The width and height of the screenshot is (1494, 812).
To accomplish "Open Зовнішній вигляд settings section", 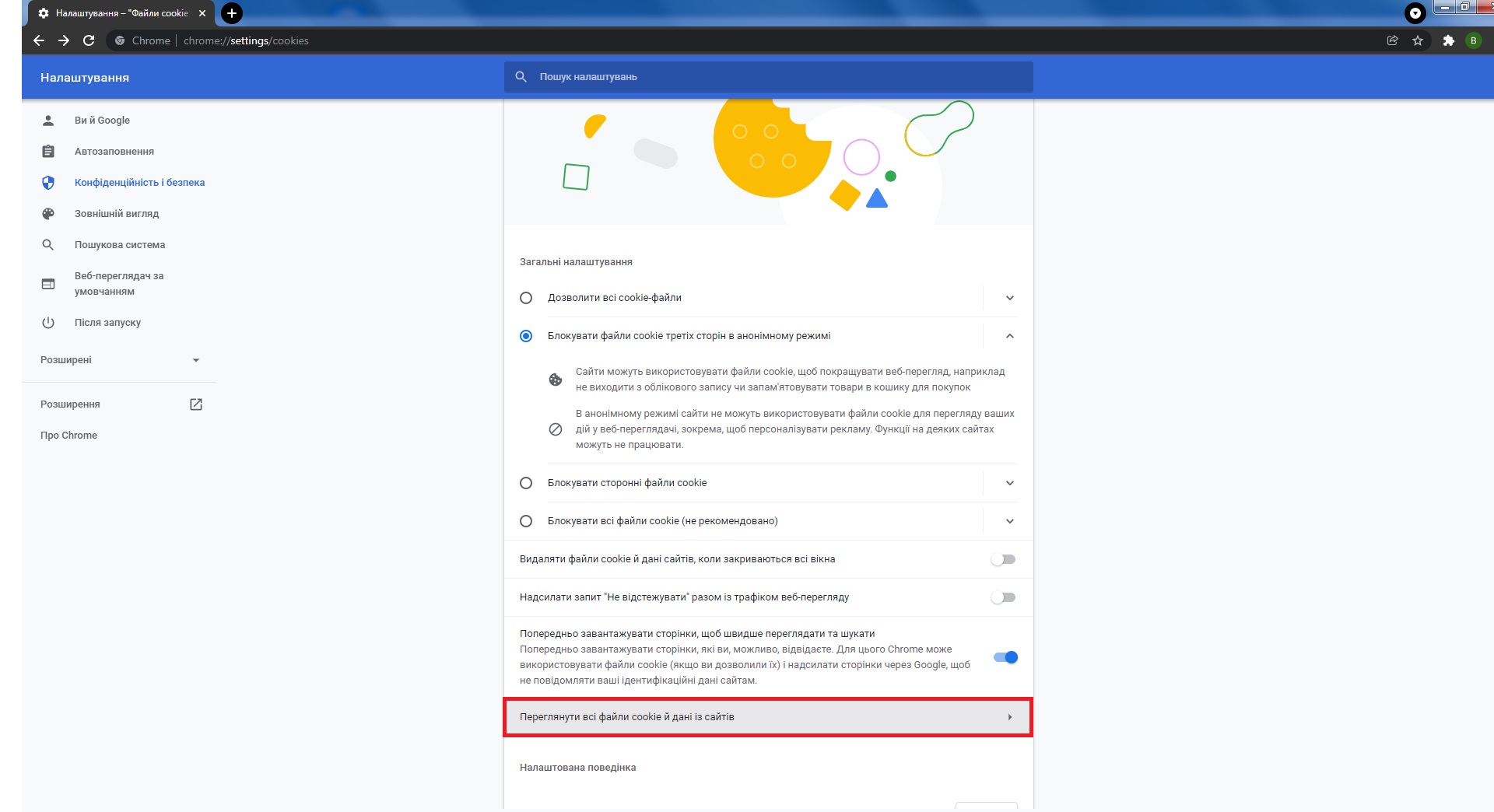I will [x=117, y=214].
